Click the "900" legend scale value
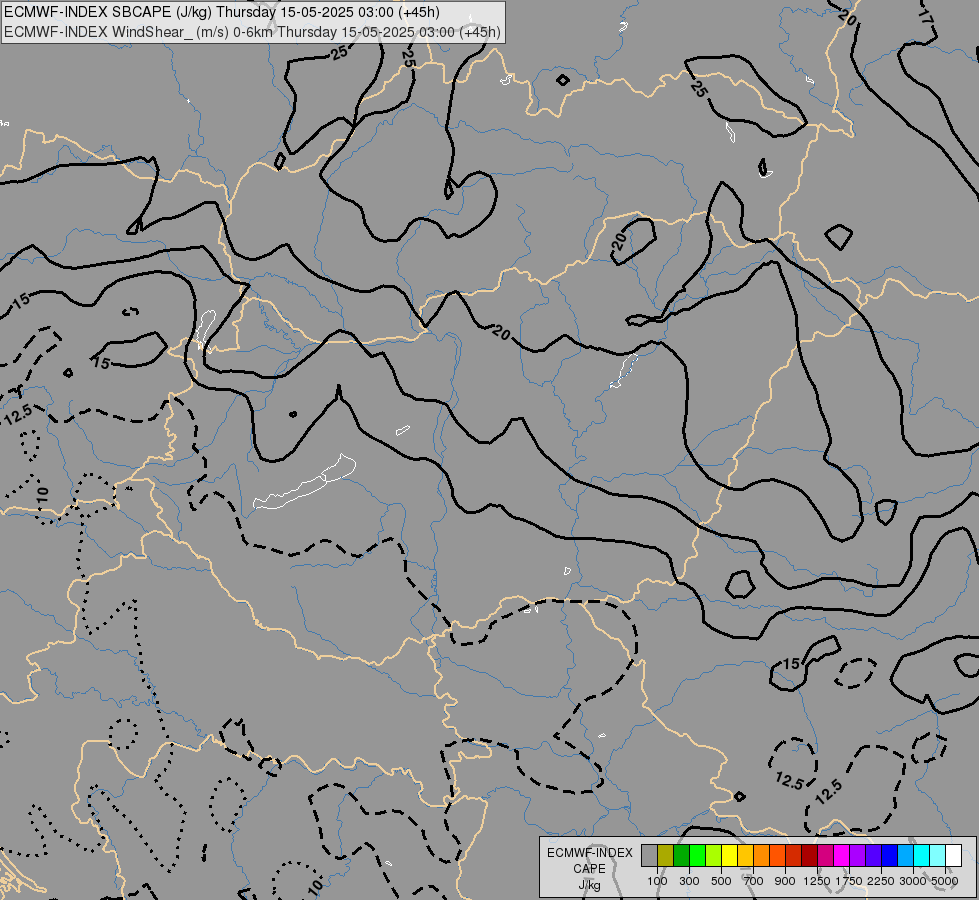 [785, 881]
